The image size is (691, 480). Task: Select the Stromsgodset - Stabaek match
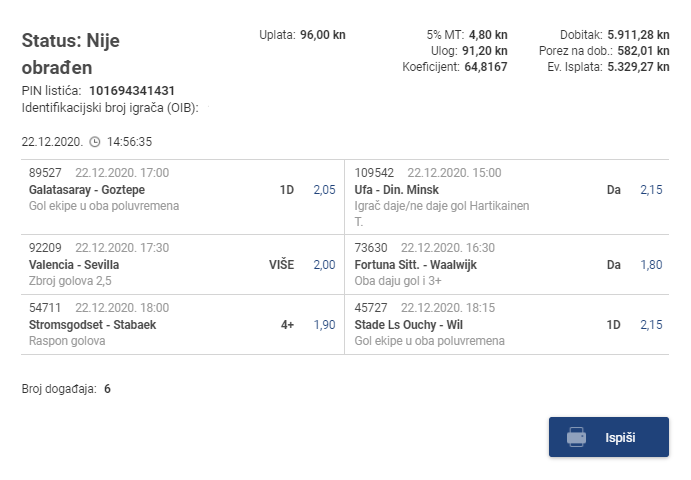(x=93, y=324)
